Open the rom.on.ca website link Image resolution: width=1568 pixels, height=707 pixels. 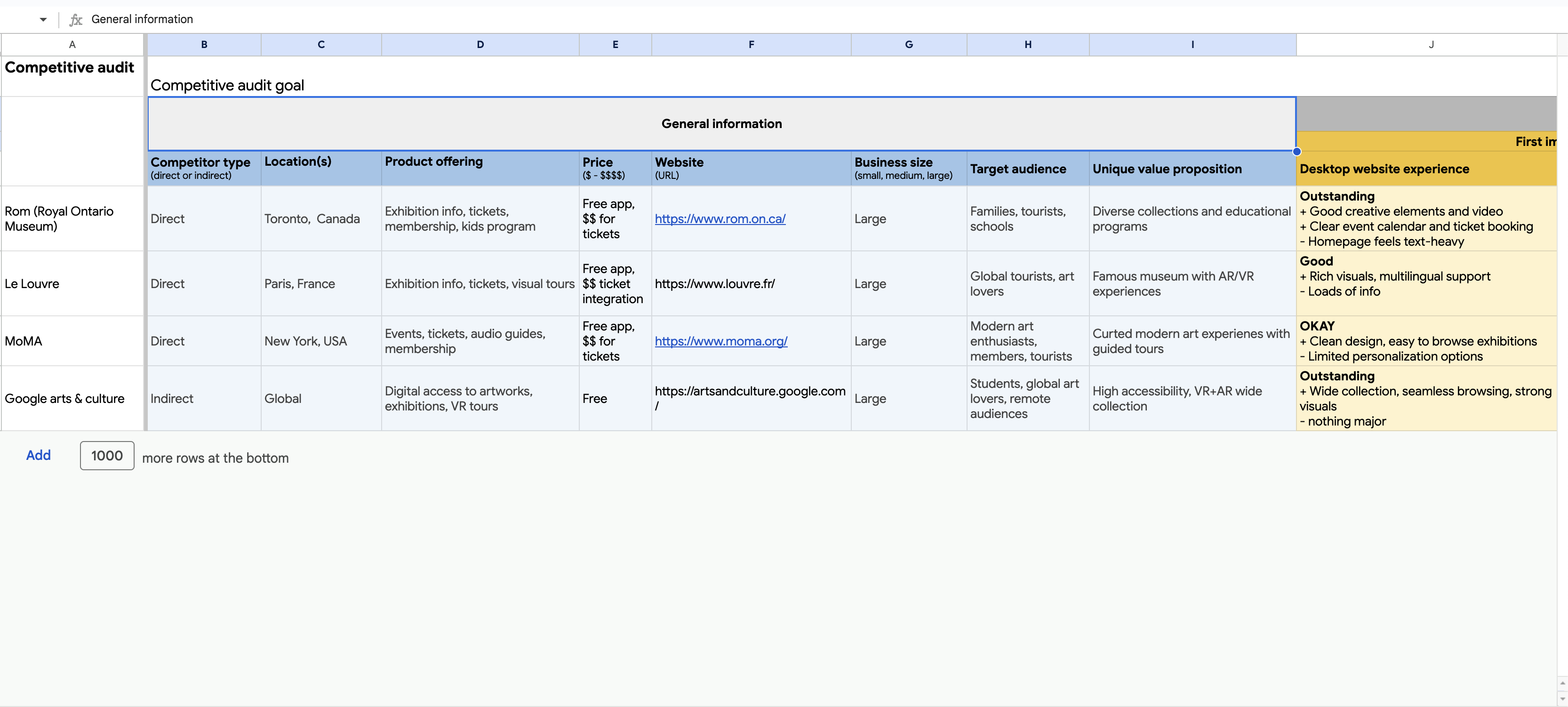coord(720,218)
